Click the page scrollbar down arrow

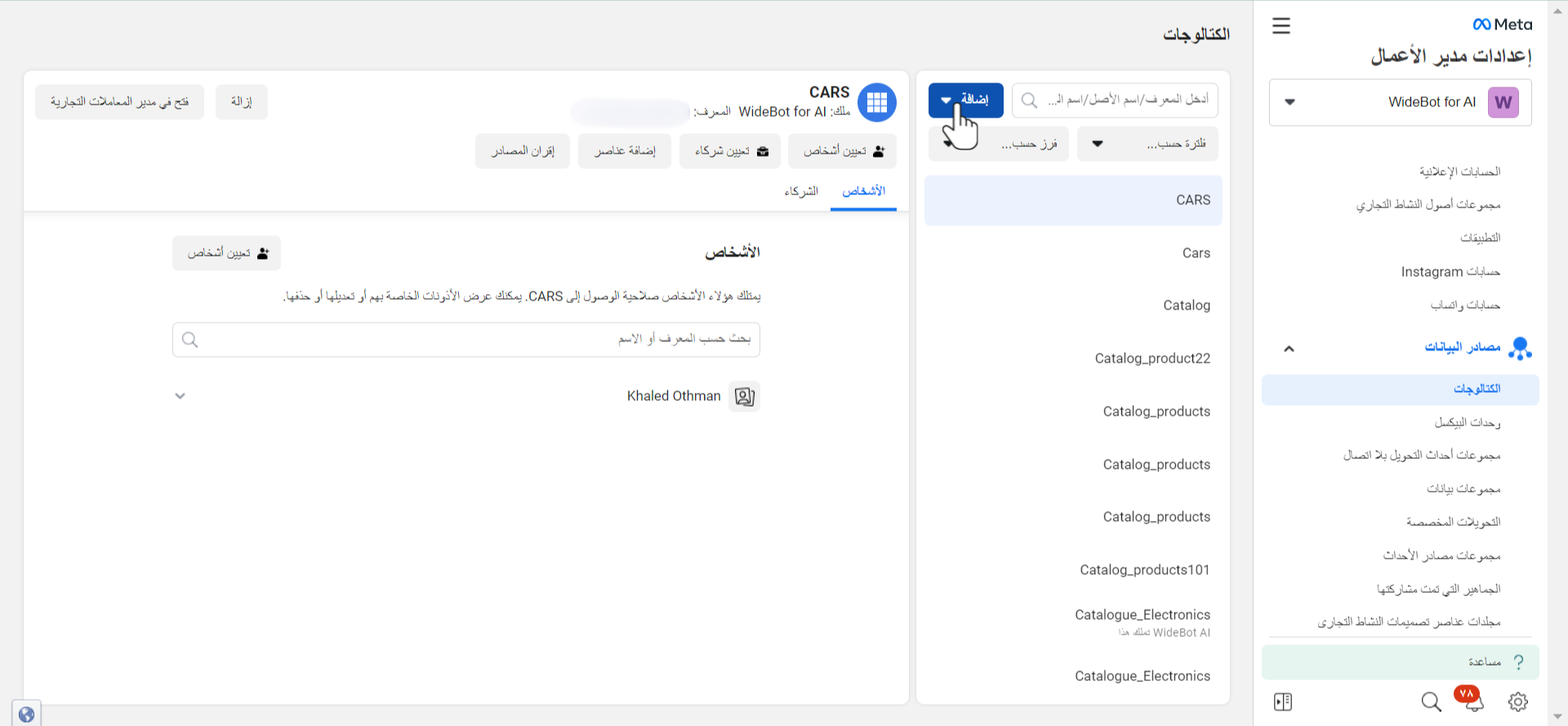point(1557,717)
